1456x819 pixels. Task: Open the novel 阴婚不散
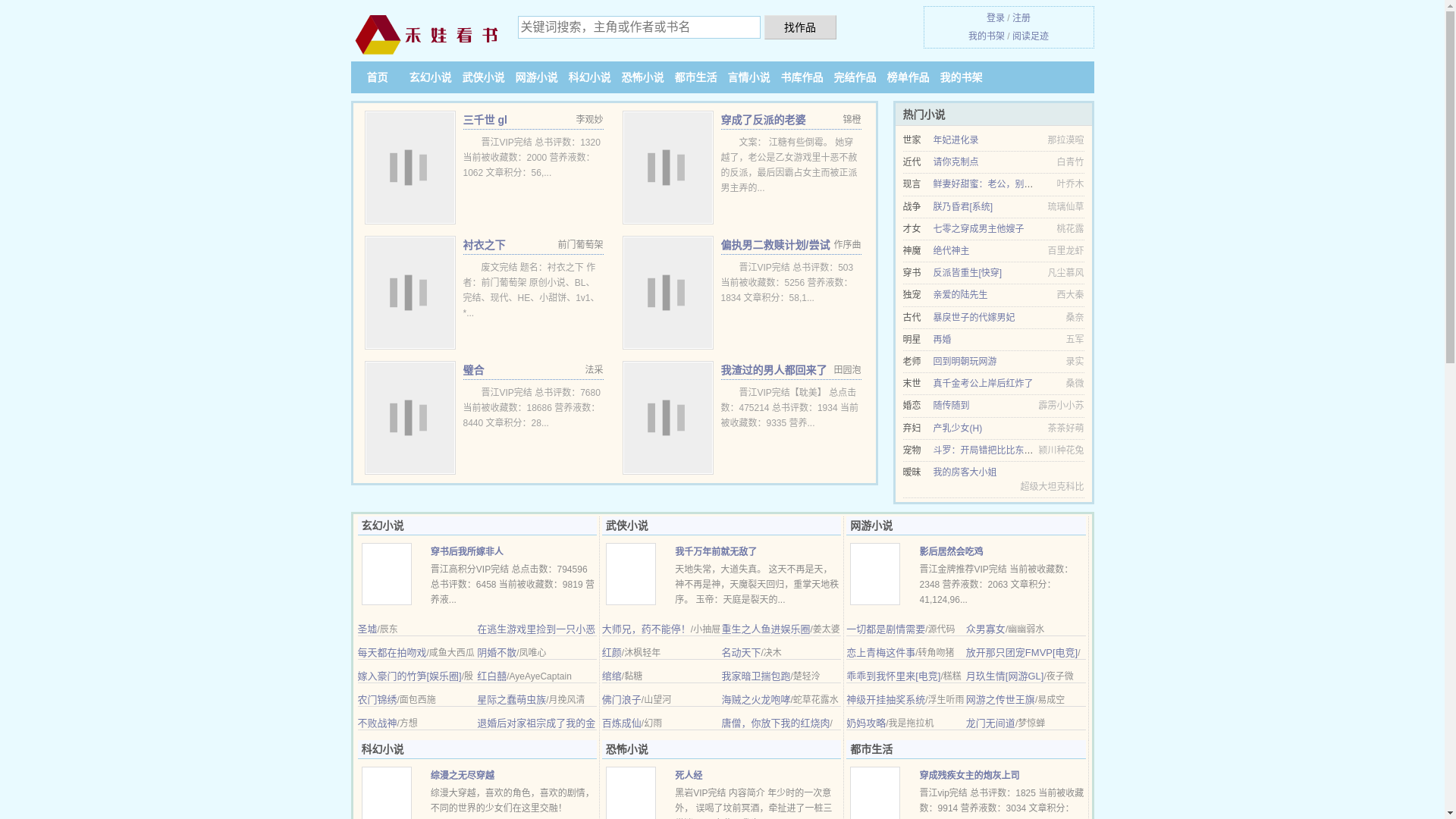497,652
